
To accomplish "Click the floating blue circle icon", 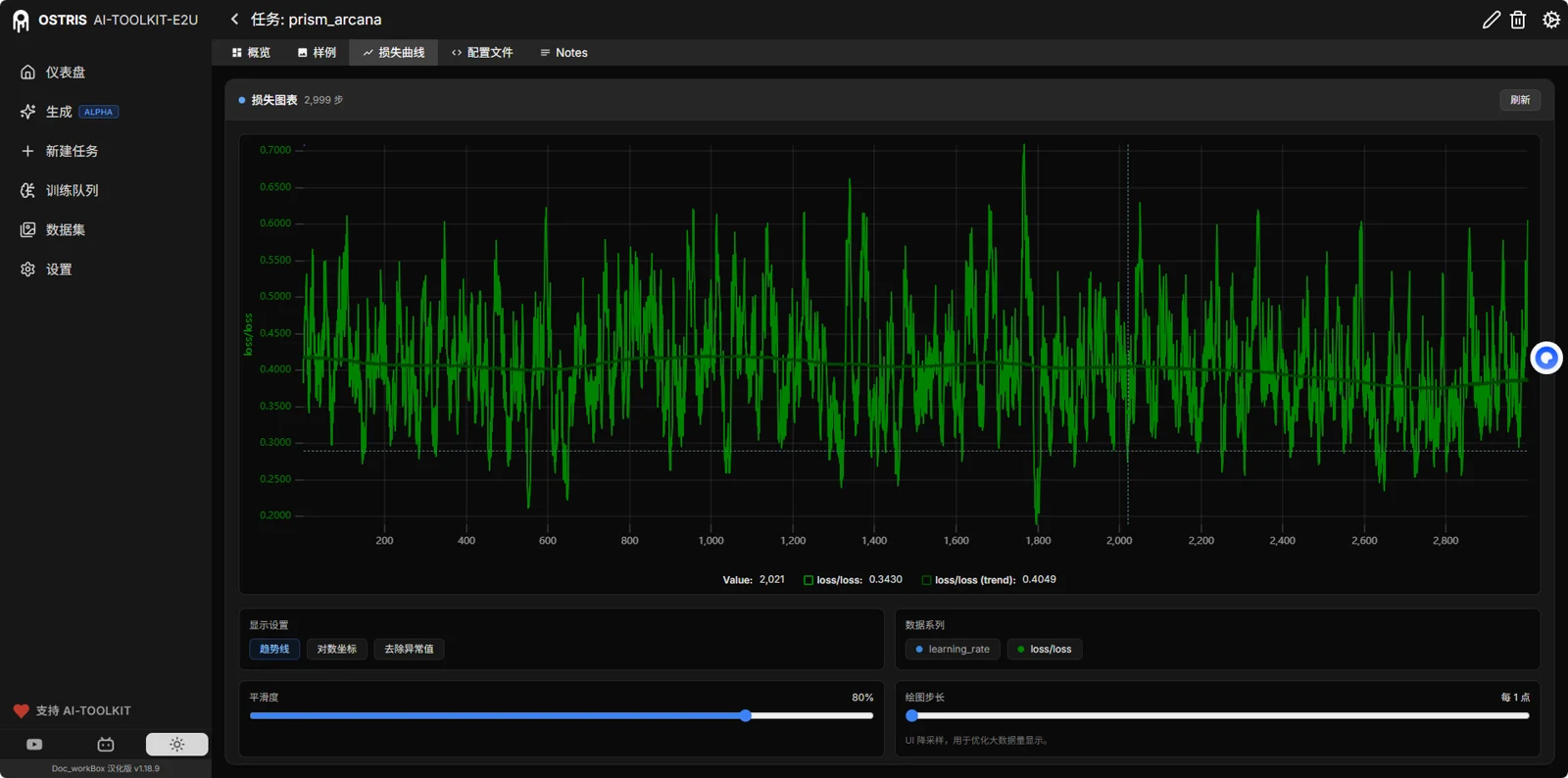I will pyautogui.click(x=1546, y=358).
